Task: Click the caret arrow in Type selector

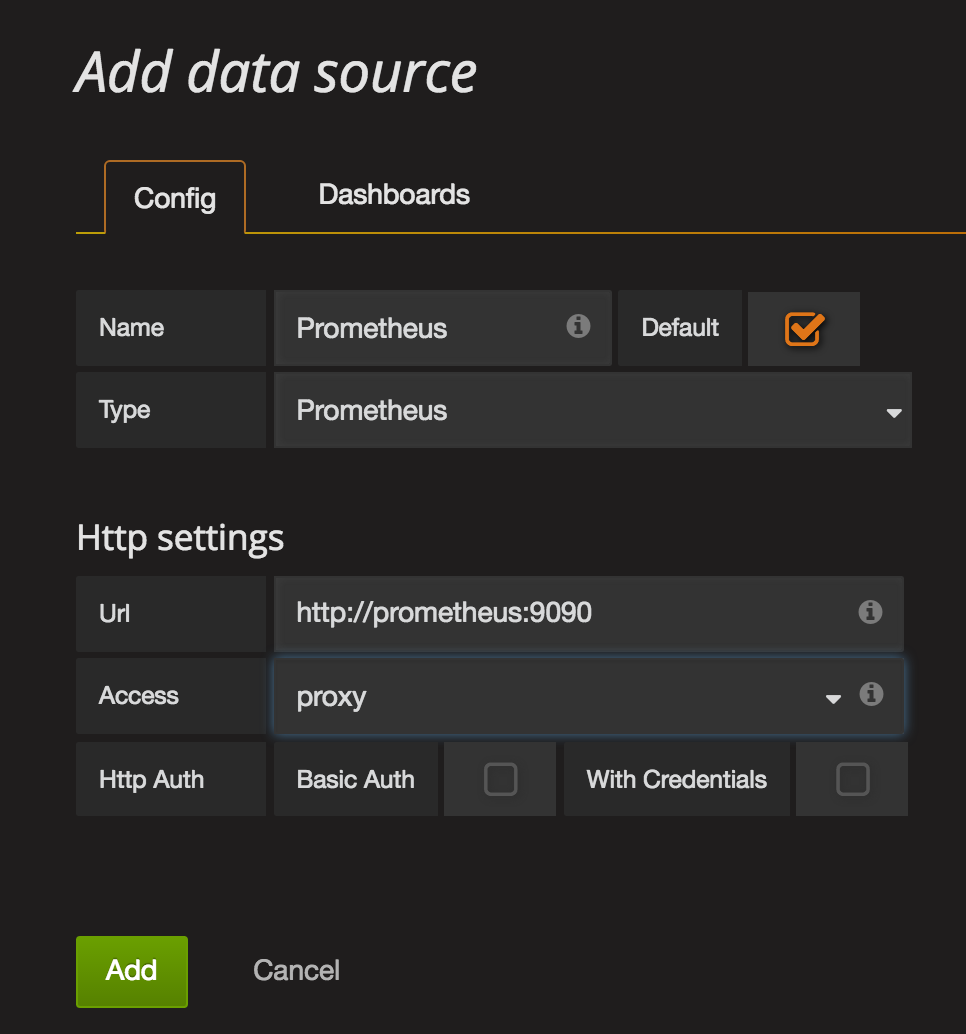Action: (893, 412)
